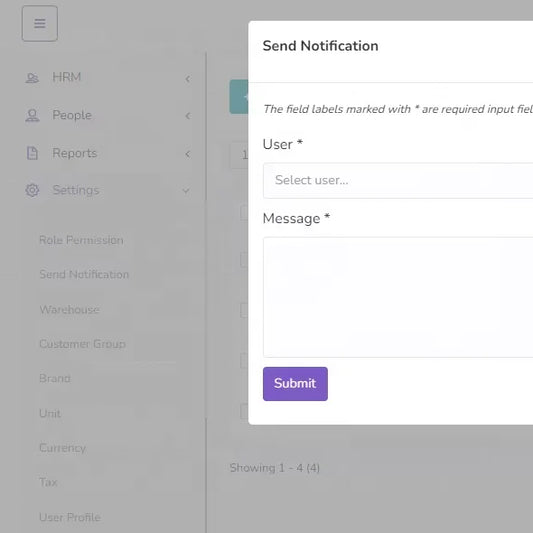Expand the Reports menu chevron
Screen dimensions: 533x533
[x=188, y=154]
